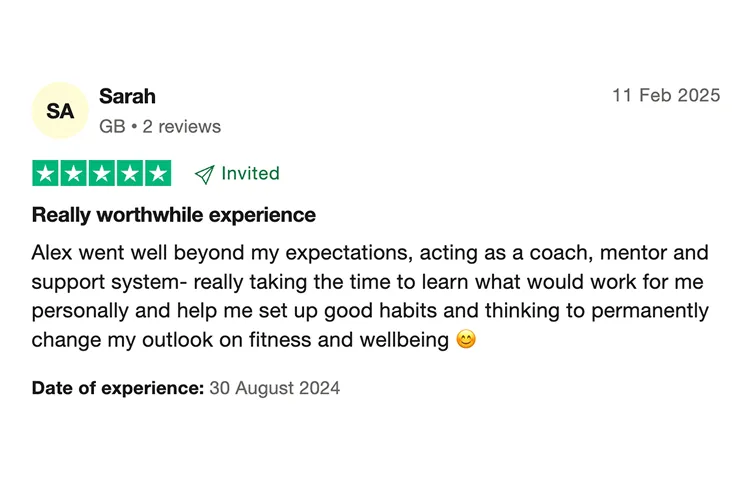Click the GB country label
Image resolution: width=750 pixels, height=480 pixels.
[x=112, y=127]
